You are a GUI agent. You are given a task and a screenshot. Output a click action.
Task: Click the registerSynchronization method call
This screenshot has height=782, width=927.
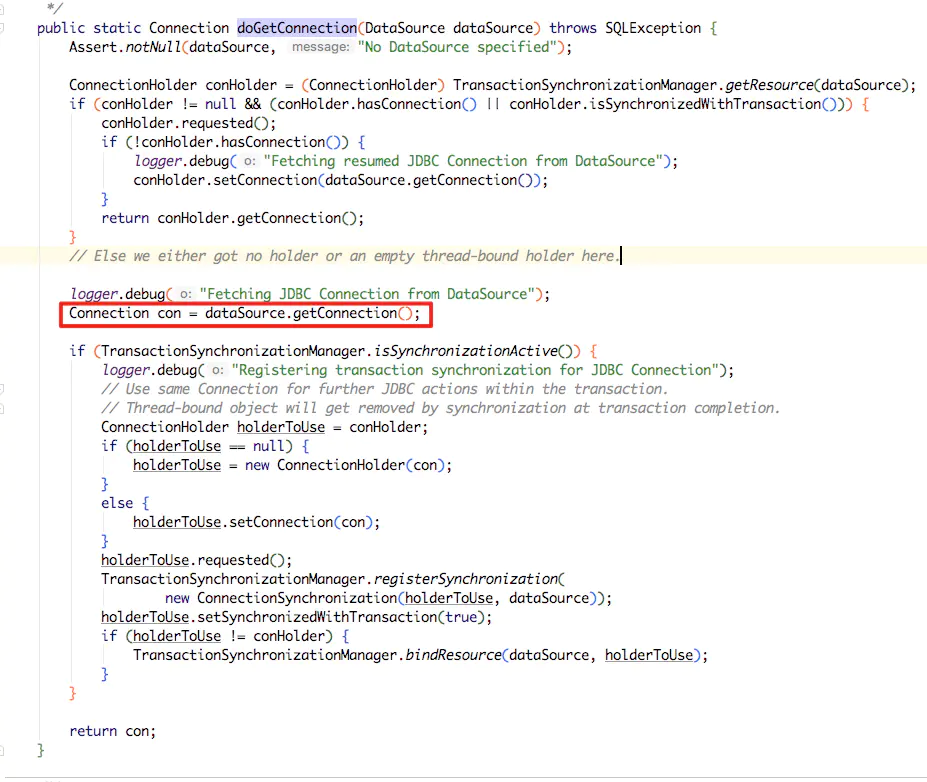[463, 579]
